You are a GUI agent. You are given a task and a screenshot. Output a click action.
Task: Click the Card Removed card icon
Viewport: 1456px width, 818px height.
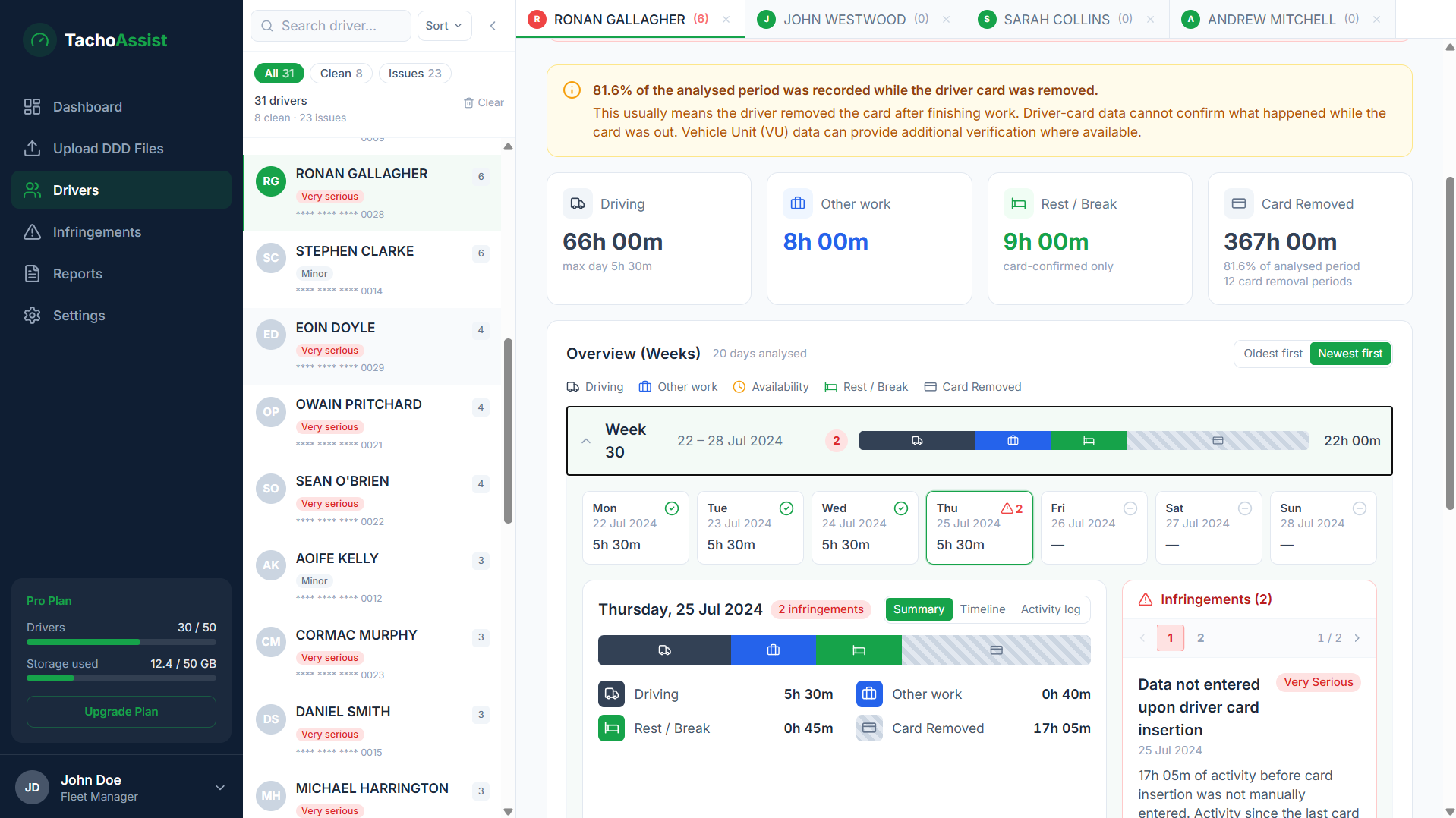pos(1239,204)
